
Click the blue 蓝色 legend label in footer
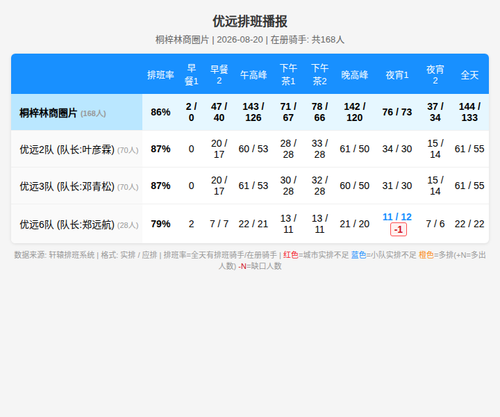pyautogui.click(x=359, y=255)
